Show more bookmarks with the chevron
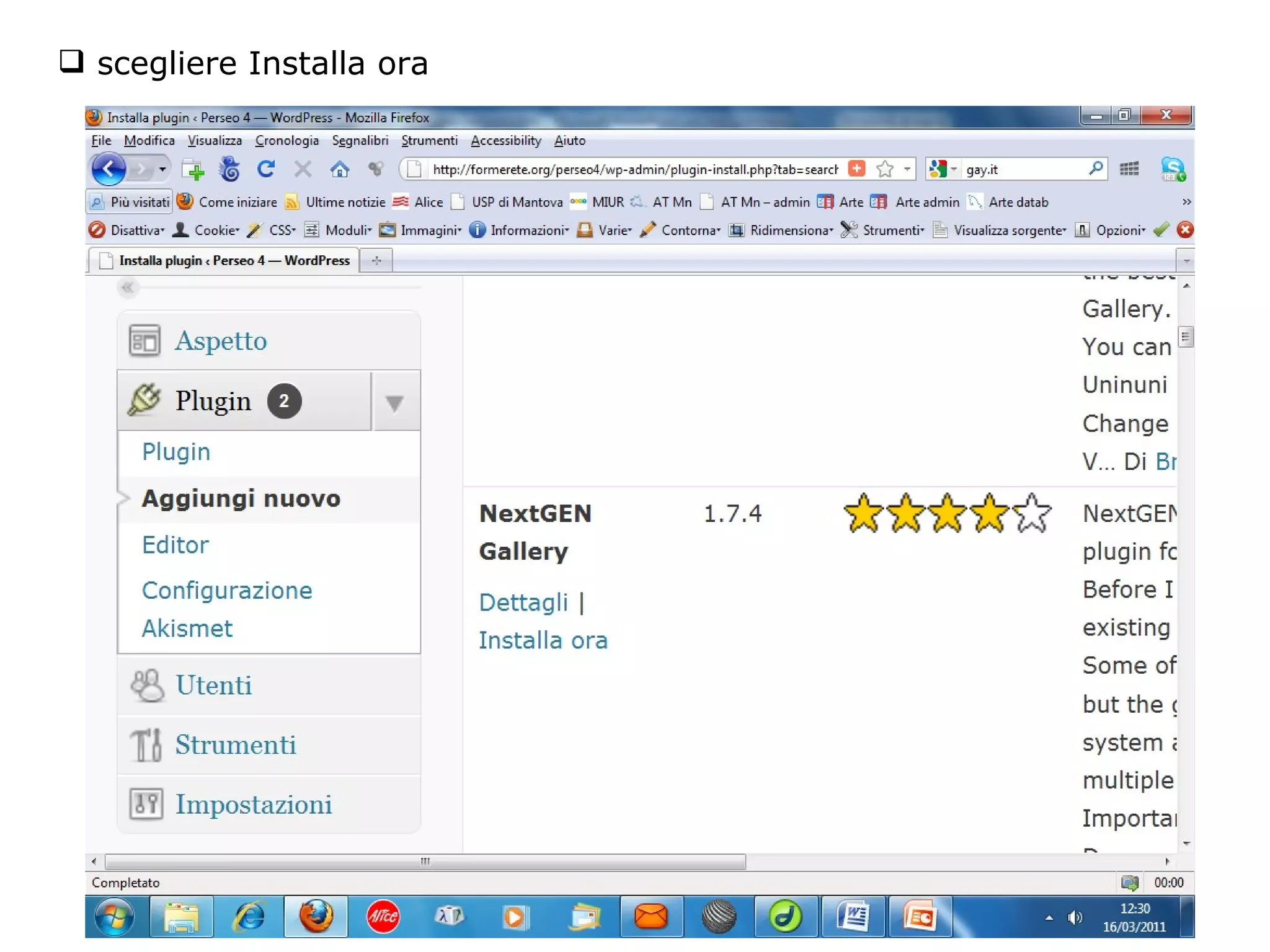1270x952 pixels. point(1186,202)
